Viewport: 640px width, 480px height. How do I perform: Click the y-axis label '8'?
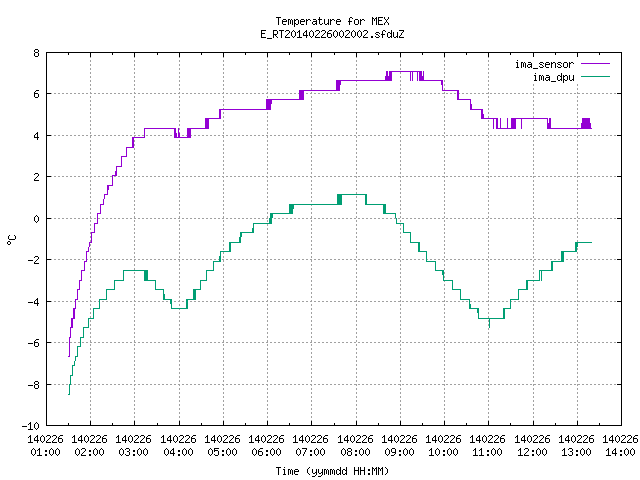(x=36, y=53)
